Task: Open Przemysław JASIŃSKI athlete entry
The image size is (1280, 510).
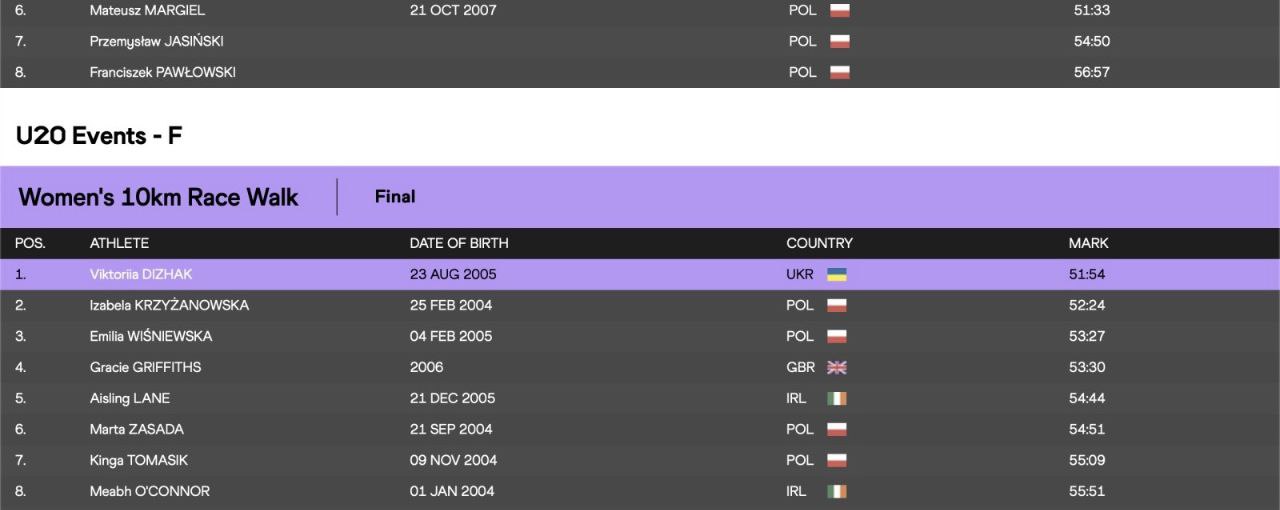Action: pos(157,41)
